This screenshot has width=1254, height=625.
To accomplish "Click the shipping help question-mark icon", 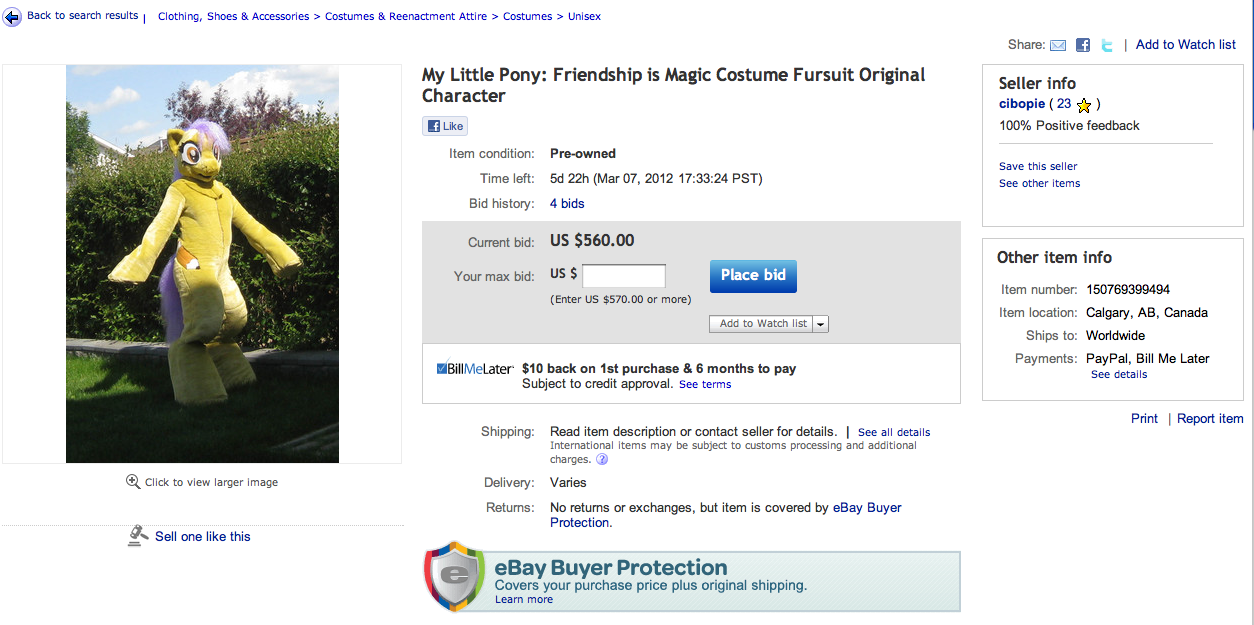I will click(602, 460).
